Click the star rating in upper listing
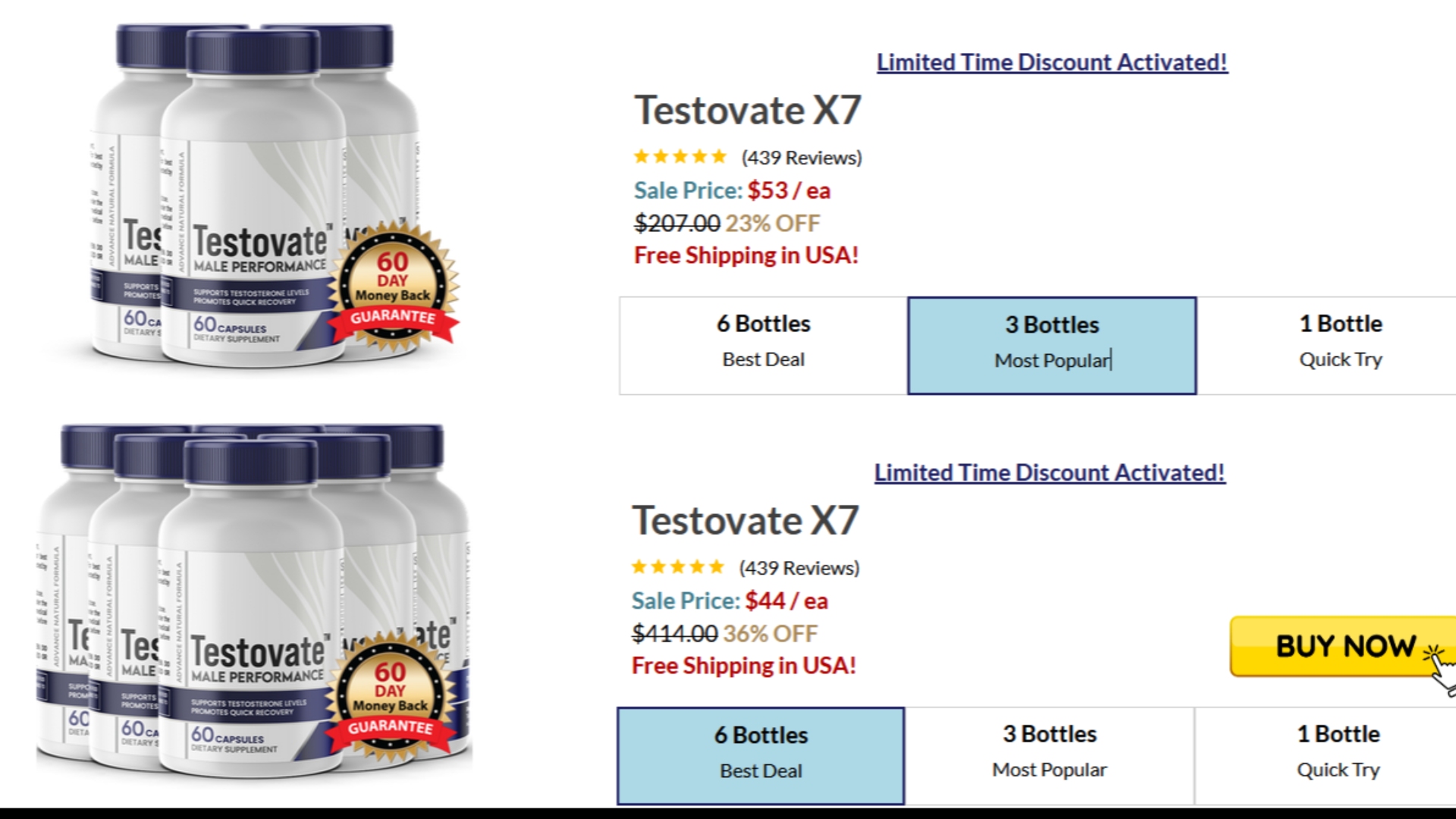Viewport: 1456px width, 819px height. click(680, 157)
